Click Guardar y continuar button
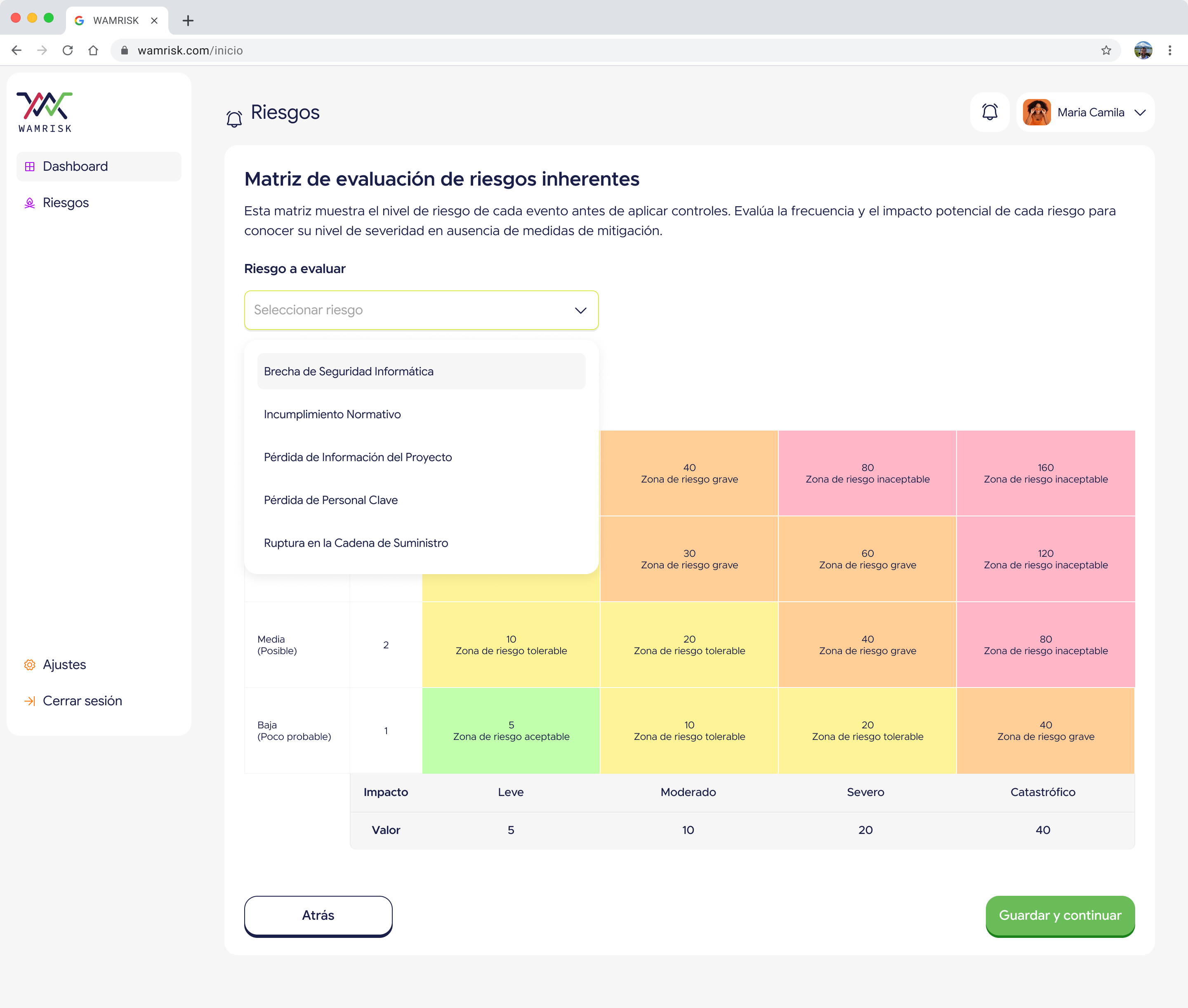Image resolution: width=1188 pixels, height=1008 pixels. [x=1060, y=916]
